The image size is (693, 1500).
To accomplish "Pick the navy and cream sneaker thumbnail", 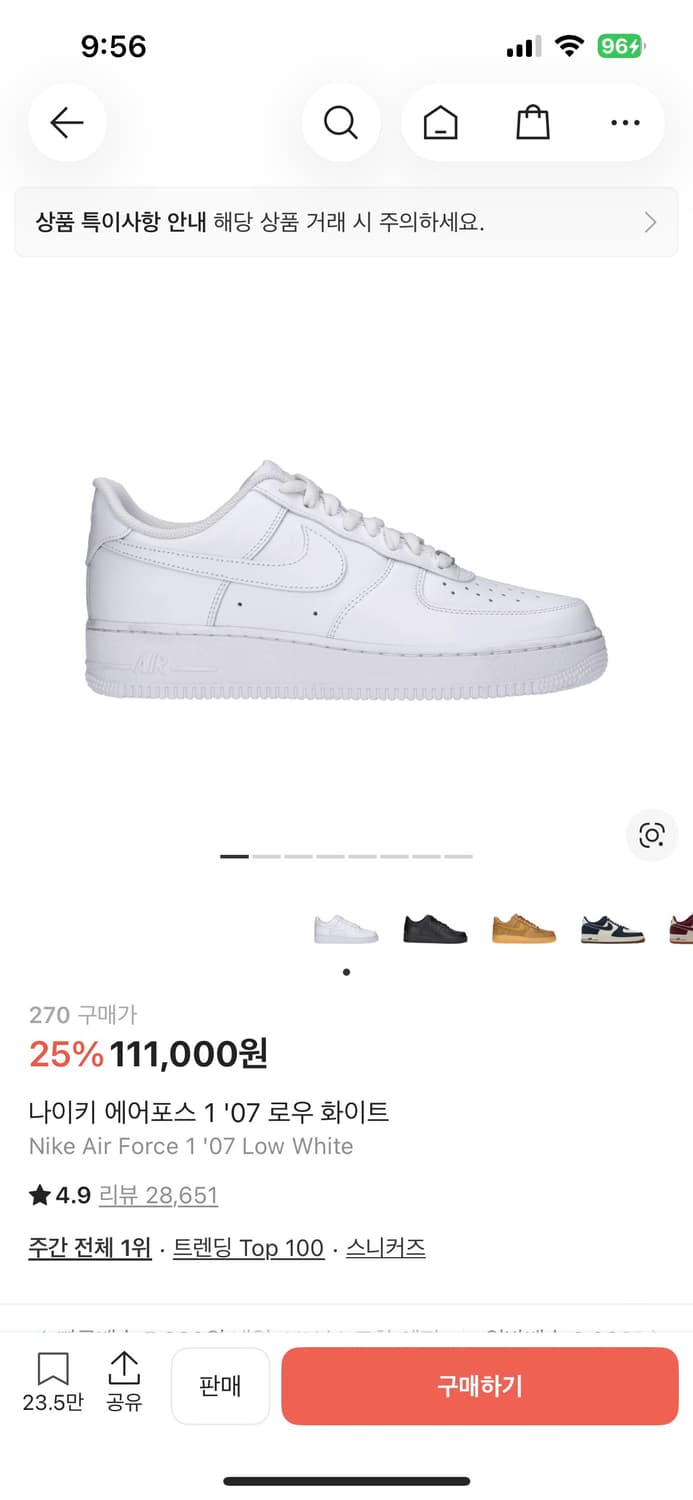I will pyautogui.click(x=613, y=929).
